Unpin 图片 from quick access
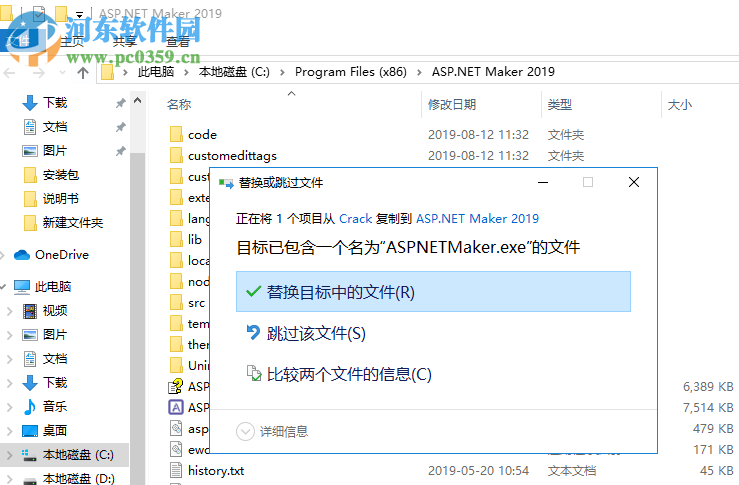The width and height of the screenshot is (739, 485). click(121, 151)
